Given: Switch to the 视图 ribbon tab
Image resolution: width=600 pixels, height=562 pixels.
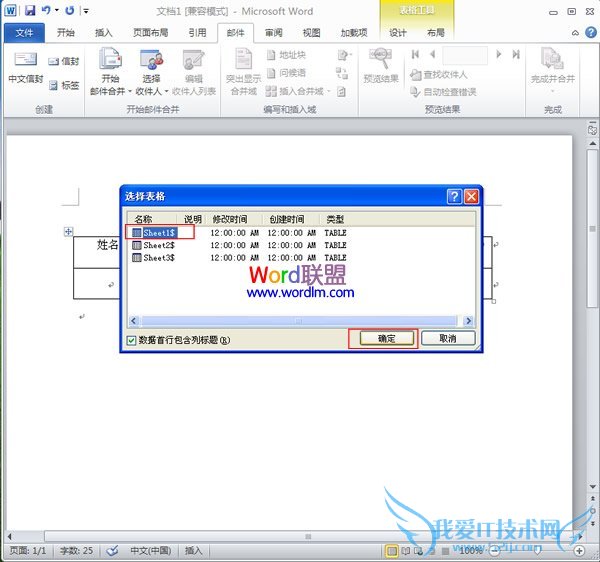Looking at the screenshot, I should (x=311, y=33).
